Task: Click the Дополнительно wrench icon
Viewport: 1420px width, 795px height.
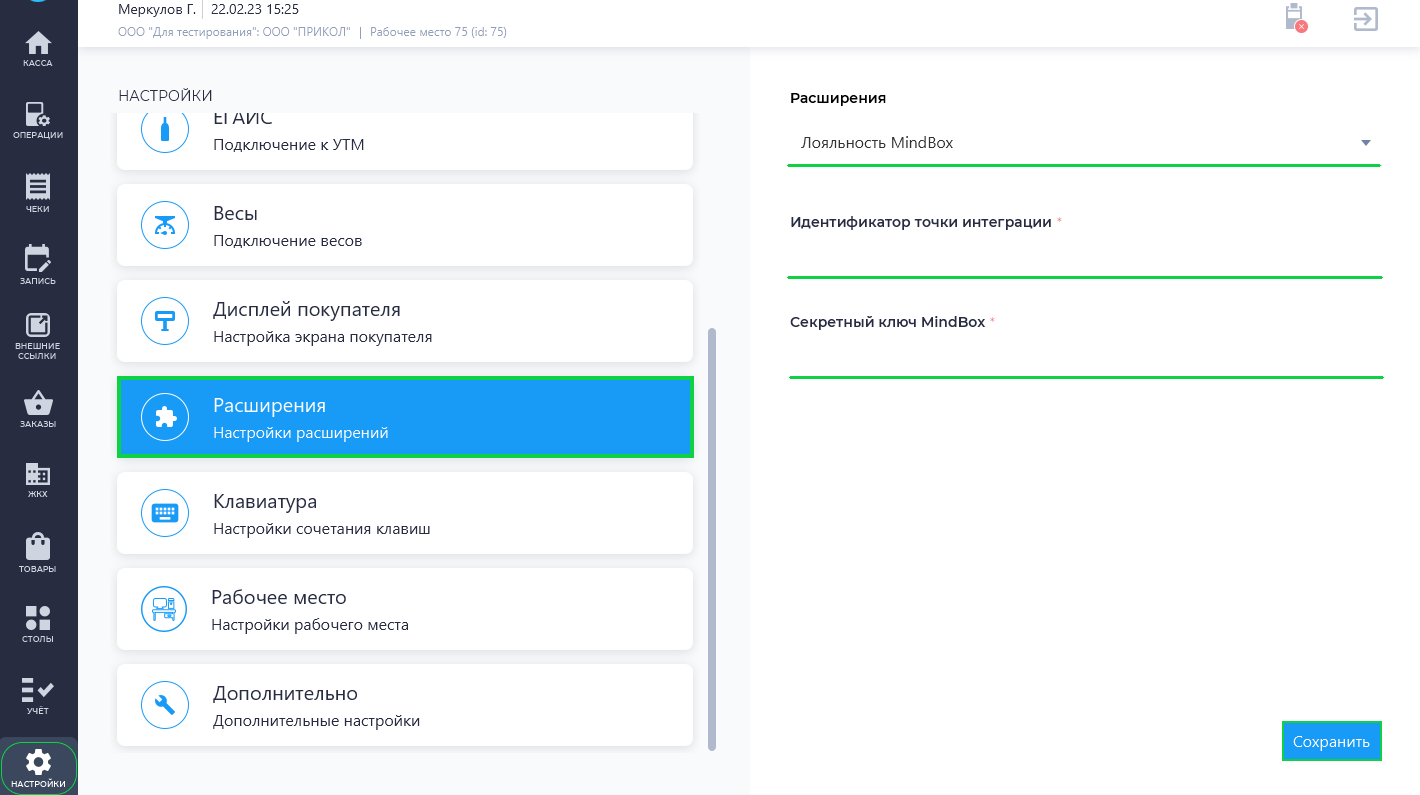Action: (165, 706)
